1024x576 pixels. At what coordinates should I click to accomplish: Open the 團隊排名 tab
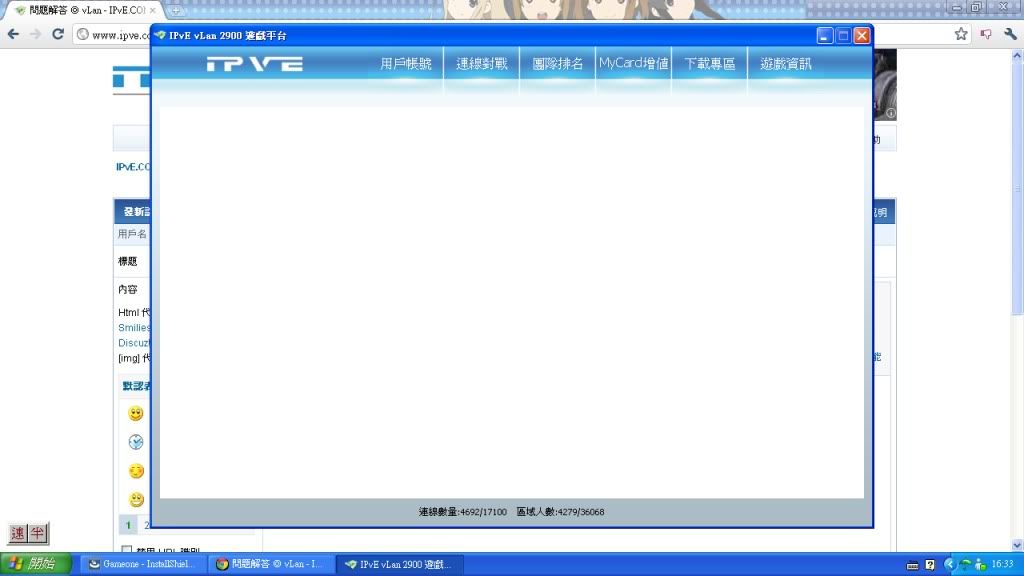pyautogui.click(x=558, y=64)
